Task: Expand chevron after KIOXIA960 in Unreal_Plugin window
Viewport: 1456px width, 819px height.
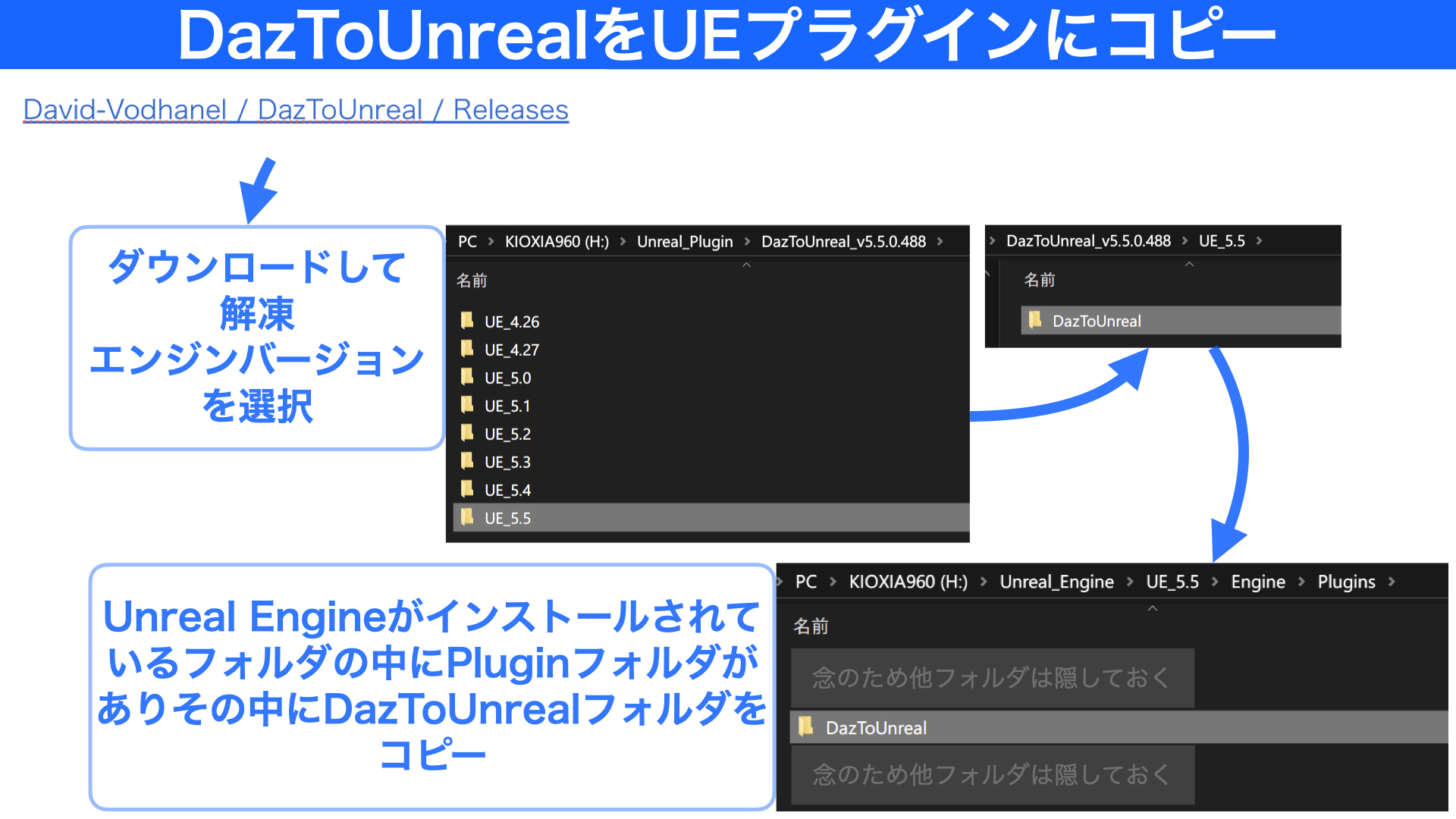Action: point(623,241)
